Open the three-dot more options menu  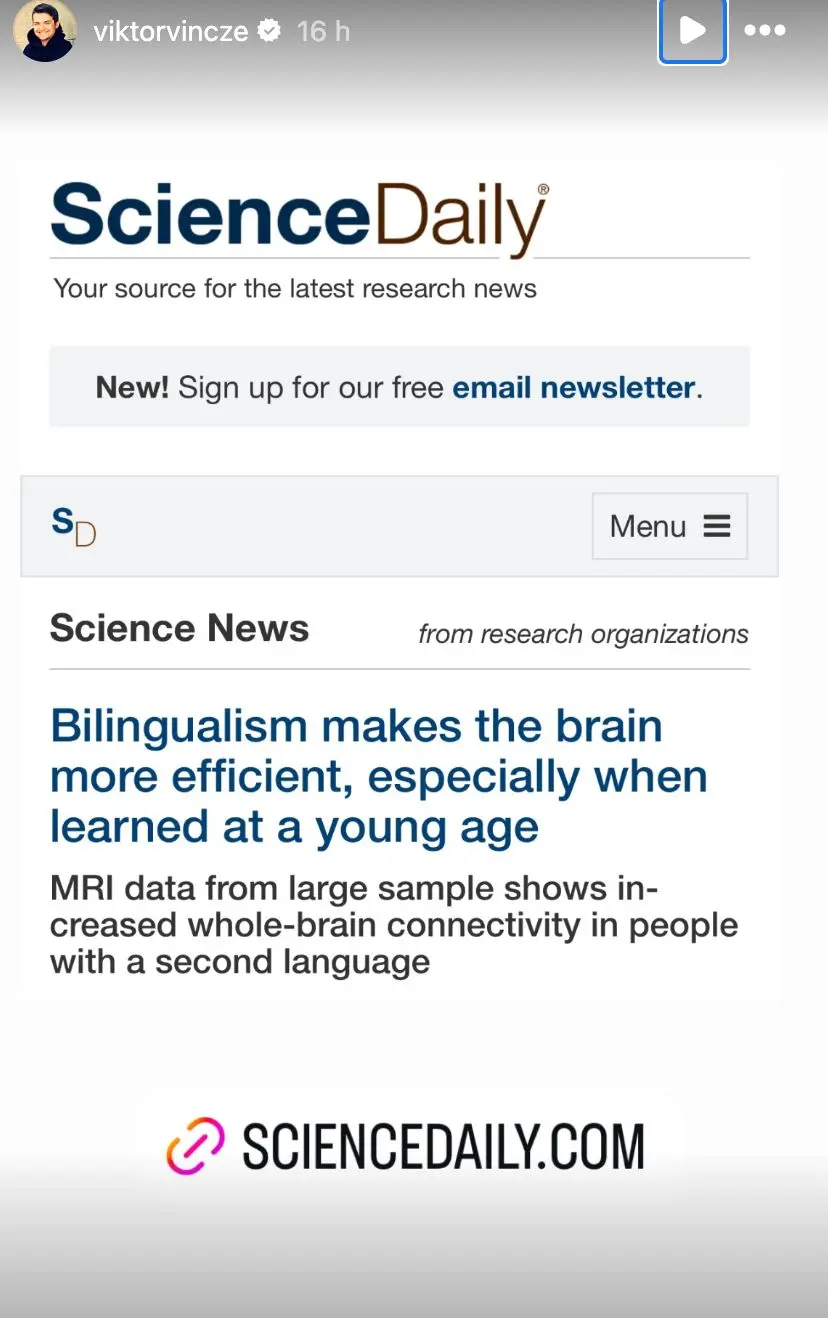765,31
